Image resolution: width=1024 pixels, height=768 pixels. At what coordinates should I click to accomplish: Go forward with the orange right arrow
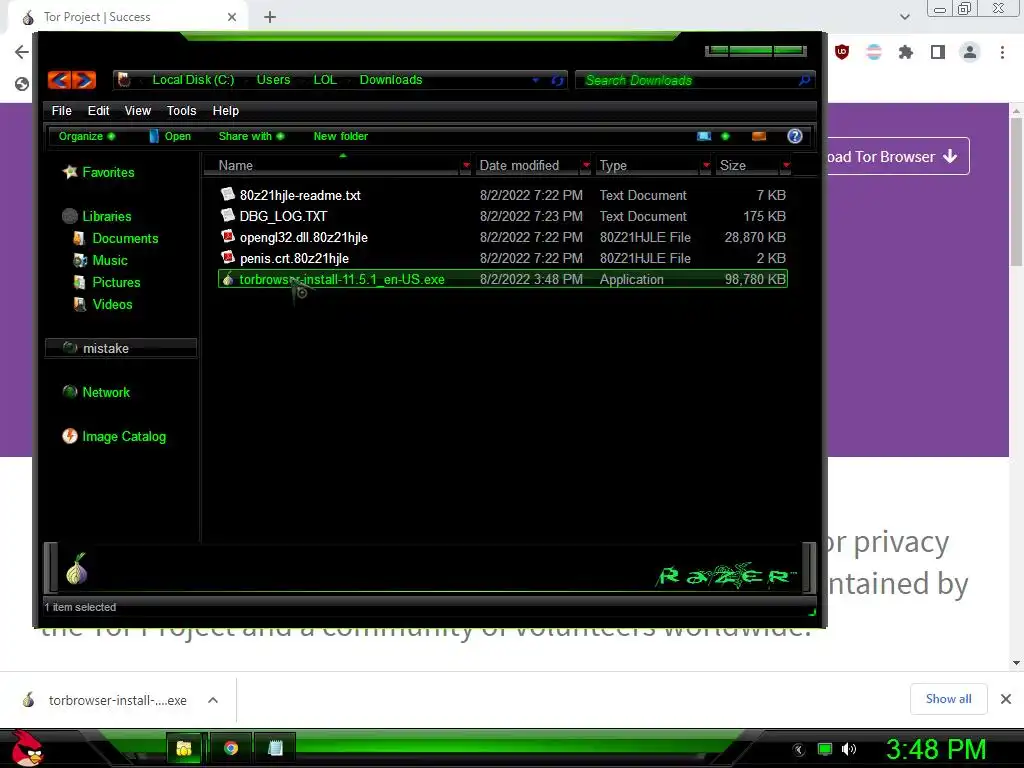(x=84, y=80)
